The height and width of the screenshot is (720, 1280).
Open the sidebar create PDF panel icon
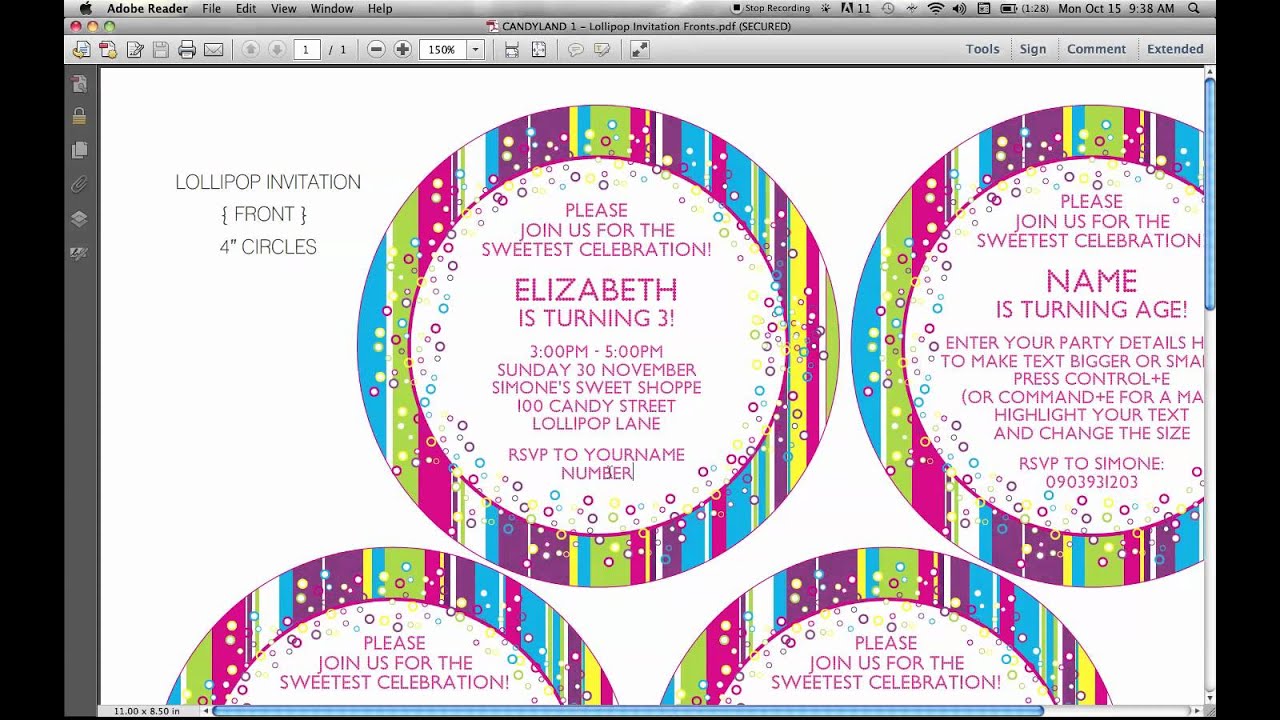coord(79,84)
